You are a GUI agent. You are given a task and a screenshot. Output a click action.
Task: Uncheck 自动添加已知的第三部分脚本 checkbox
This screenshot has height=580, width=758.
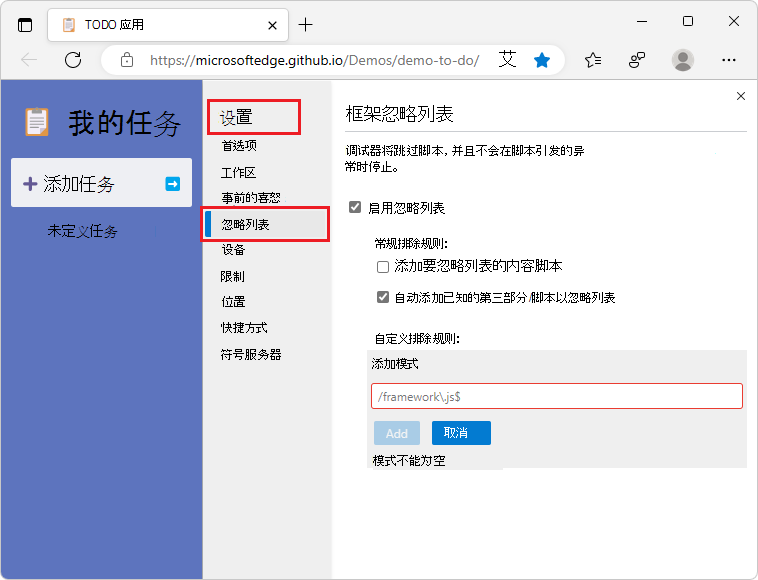(x=383, y=297)
